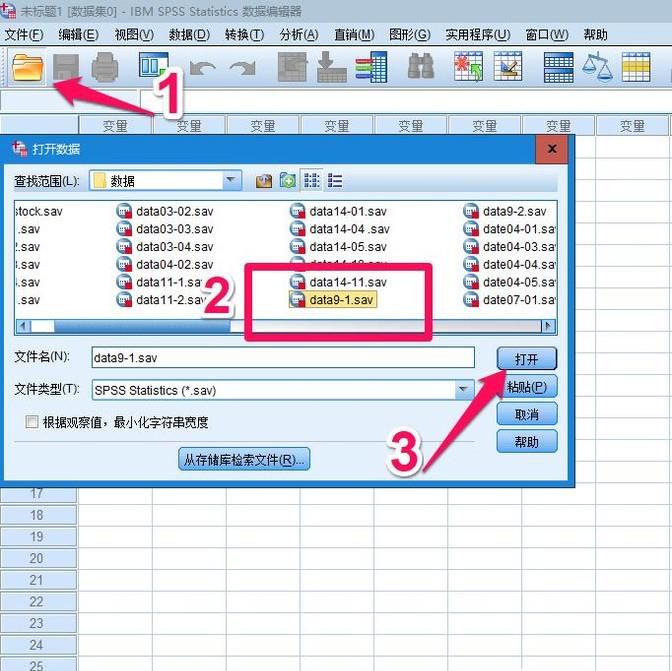Click the Go to variable icon

pyautogui.click(x=332, y=67)
